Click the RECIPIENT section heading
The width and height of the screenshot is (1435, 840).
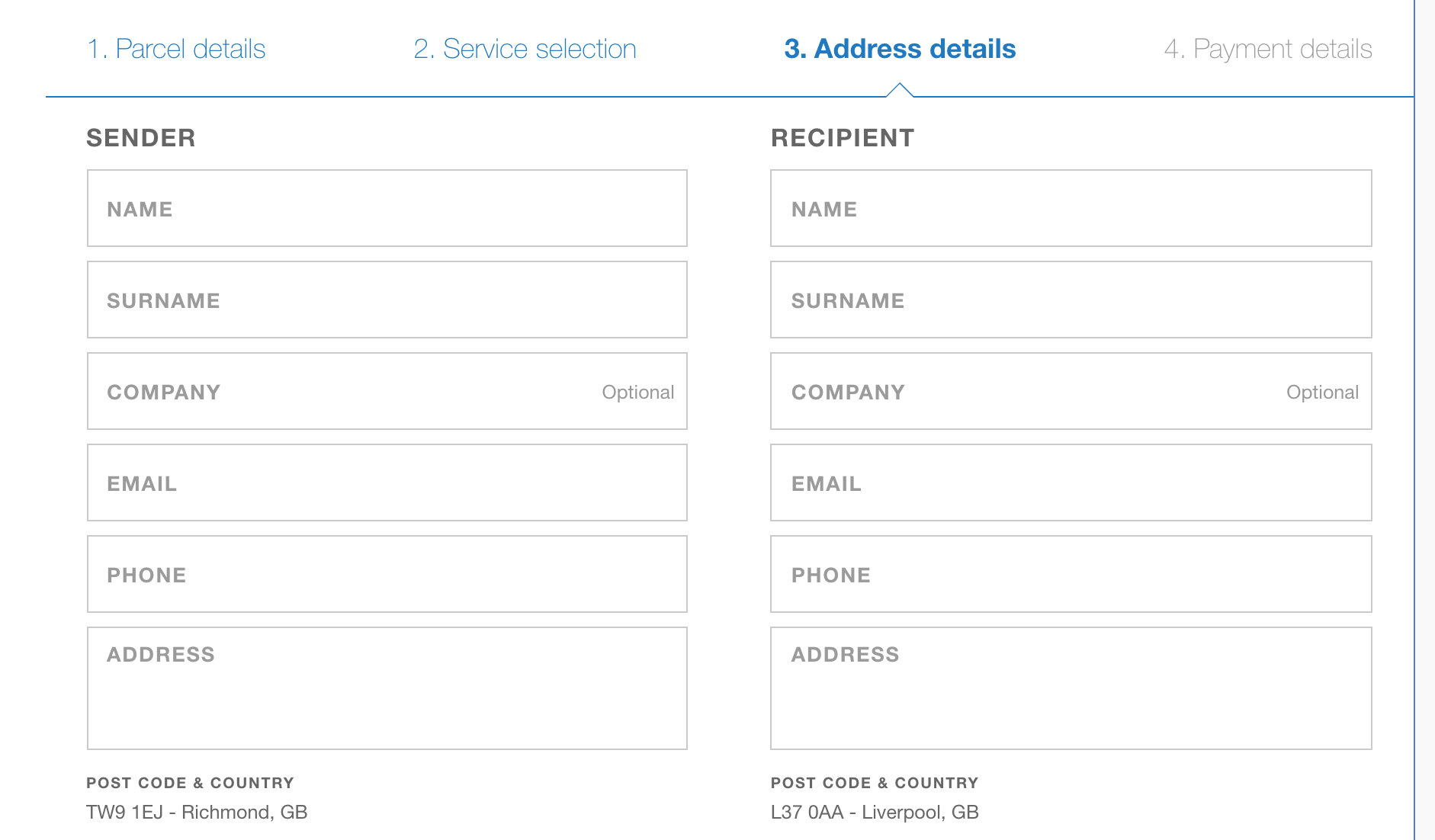[x=843, y=138]
